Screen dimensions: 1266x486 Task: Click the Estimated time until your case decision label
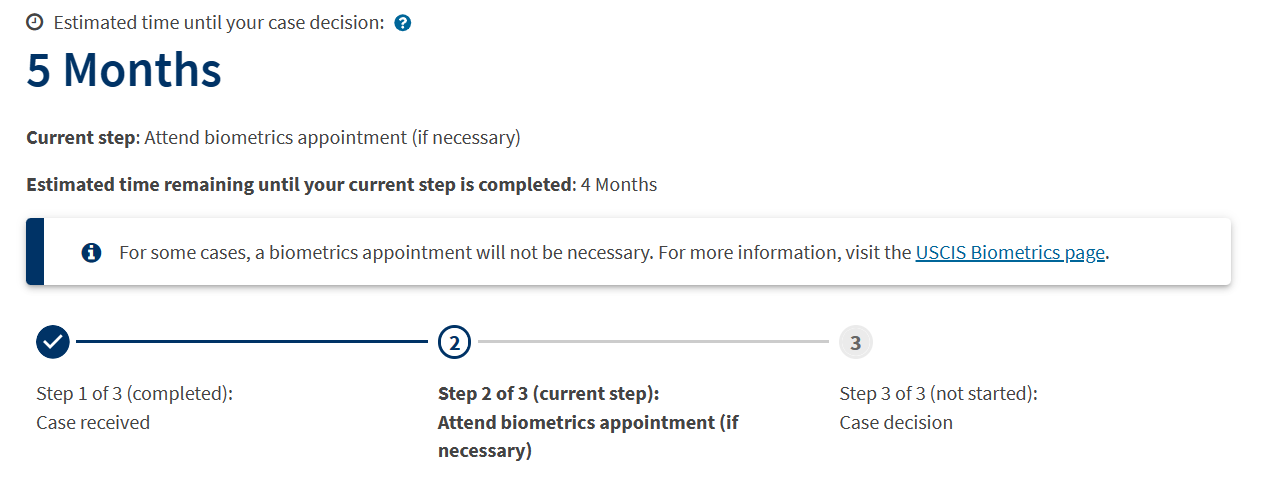[219, 23]
